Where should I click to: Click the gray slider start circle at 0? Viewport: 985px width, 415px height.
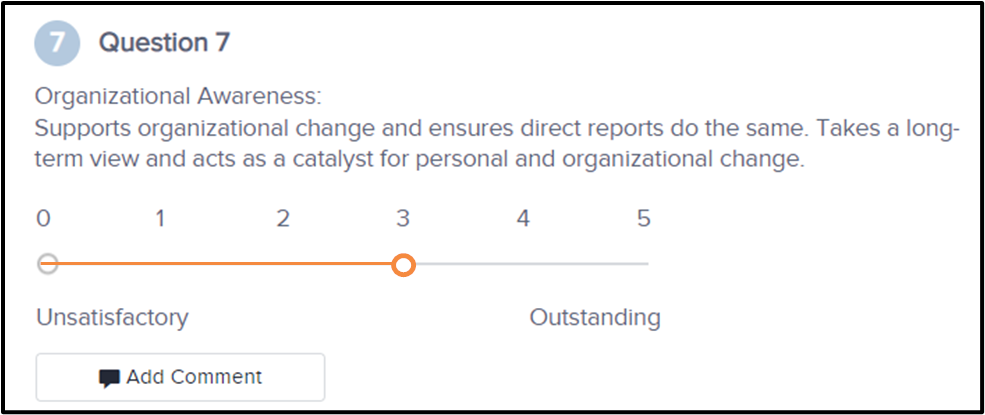[47, 264]
